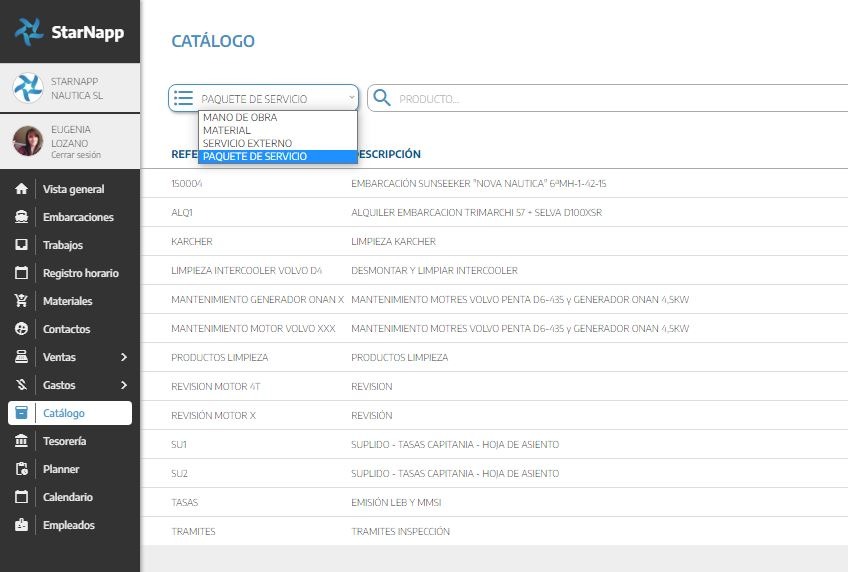This screenshot has height=572, width=848.
Task: Click the Planner clipboard icon
Action: [21, 469]
